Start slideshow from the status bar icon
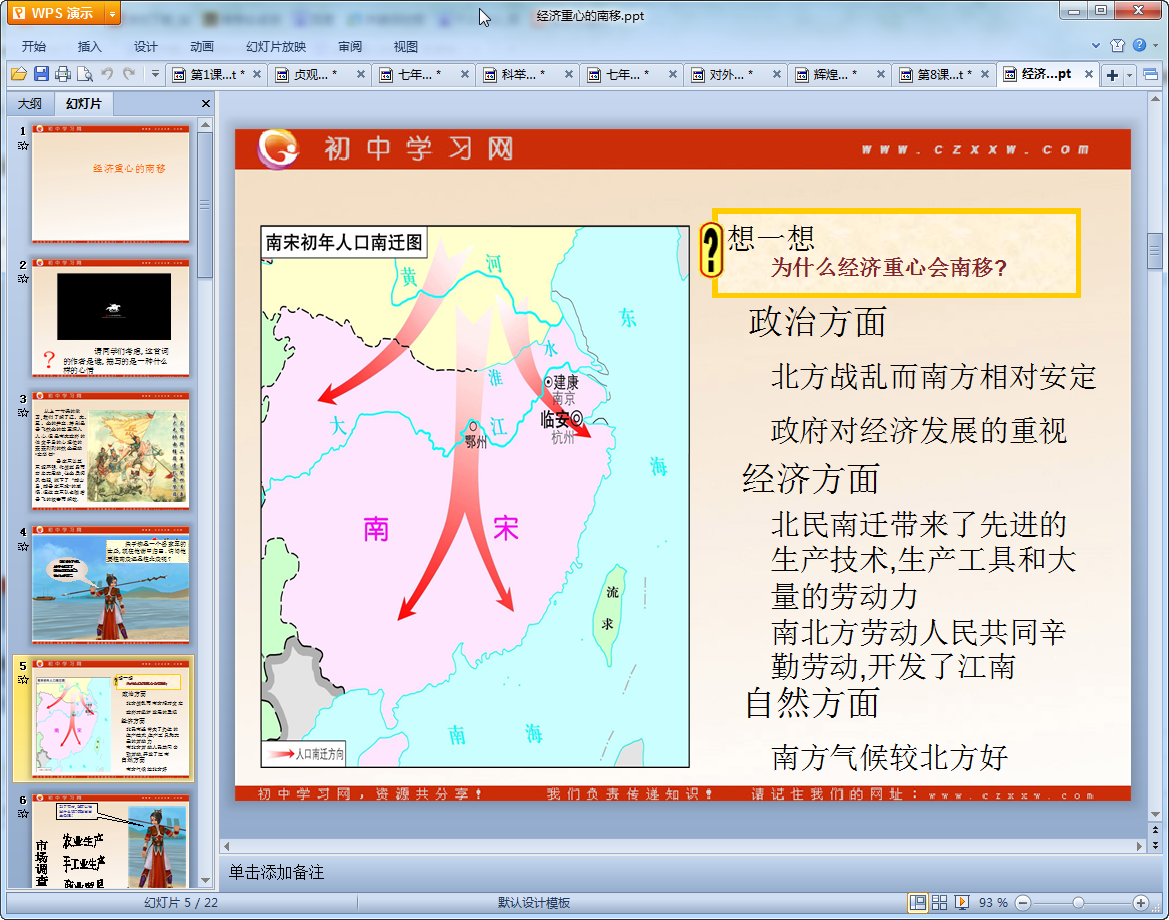This screenshot has width=1169, height=920. [962, 902]
